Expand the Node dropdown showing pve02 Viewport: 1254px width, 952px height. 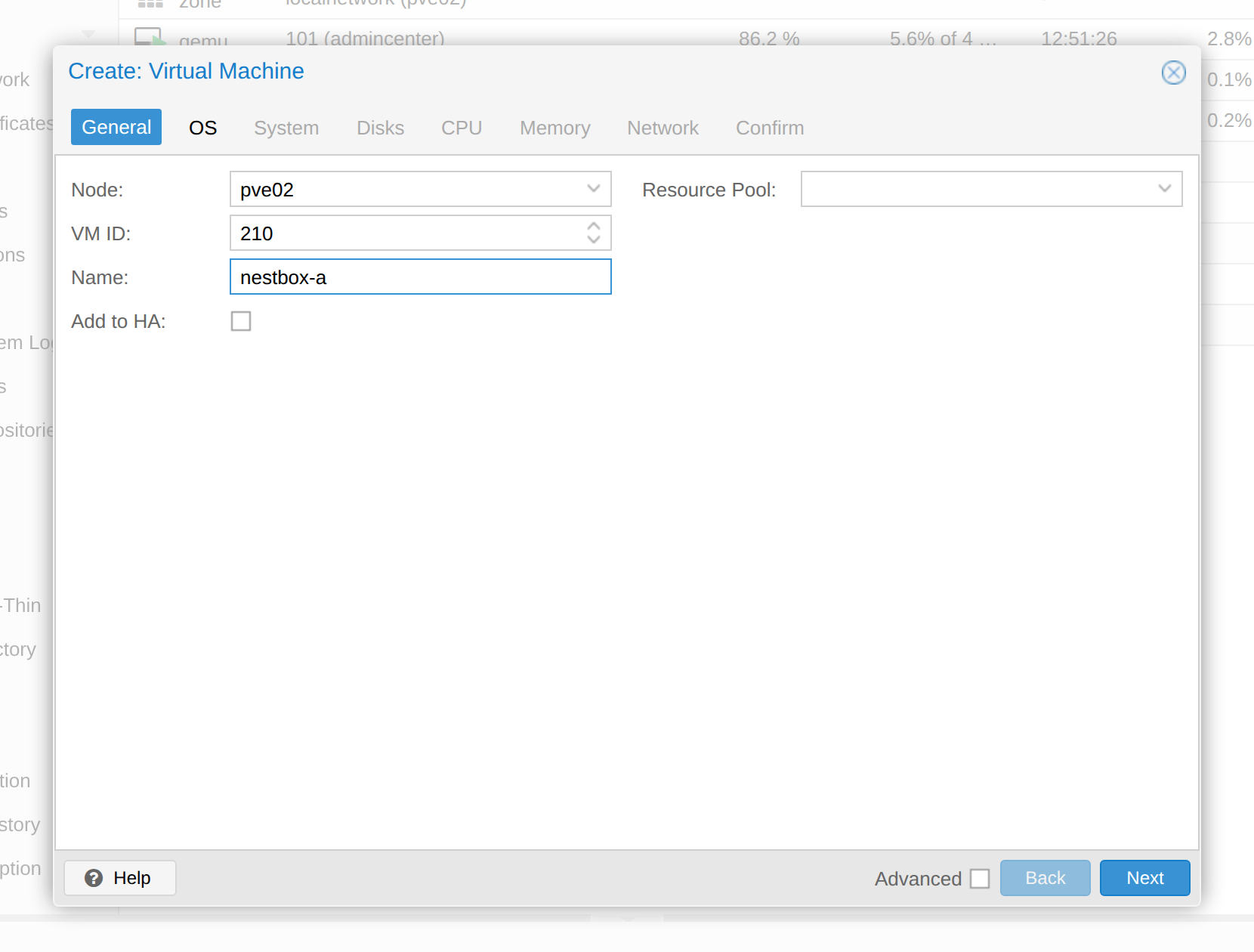(593, 189)
